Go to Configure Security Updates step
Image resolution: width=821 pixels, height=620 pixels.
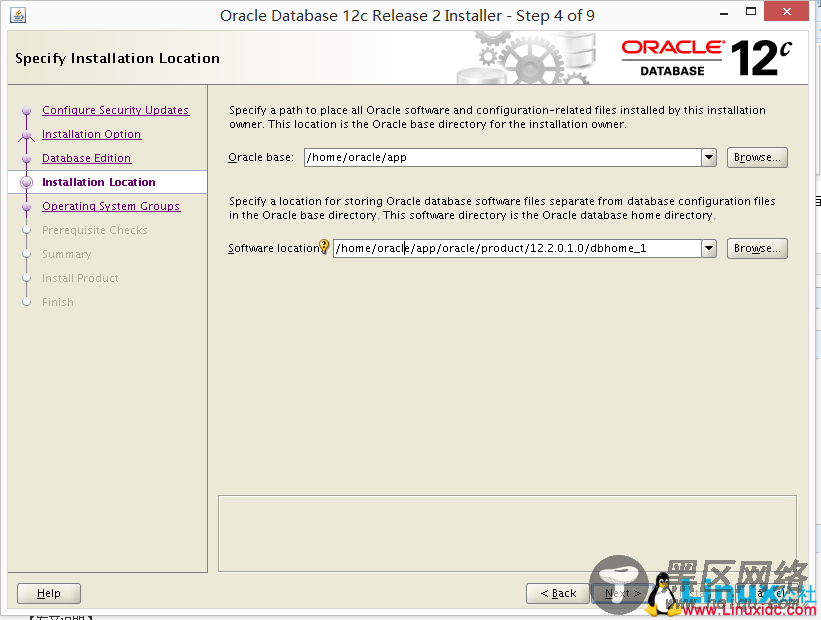click(116, 110)
